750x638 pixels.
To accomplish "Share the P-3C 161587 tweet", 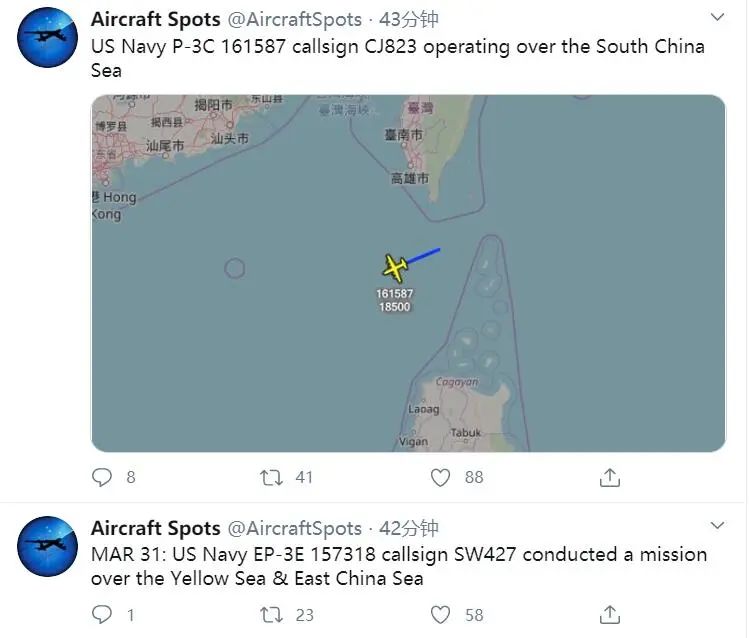I will pyautogui.click(x=609, y=478).
